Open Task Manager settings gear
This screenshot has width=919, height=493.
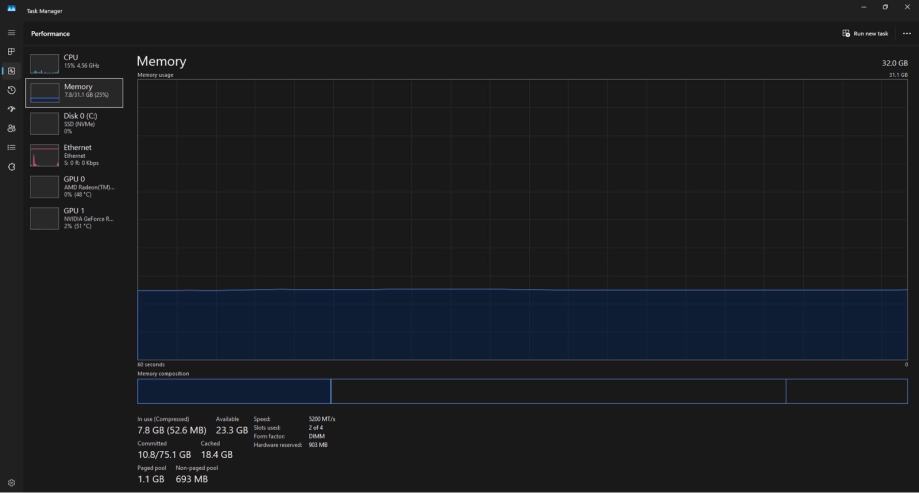pyautogui.click(x=11, y=483)
